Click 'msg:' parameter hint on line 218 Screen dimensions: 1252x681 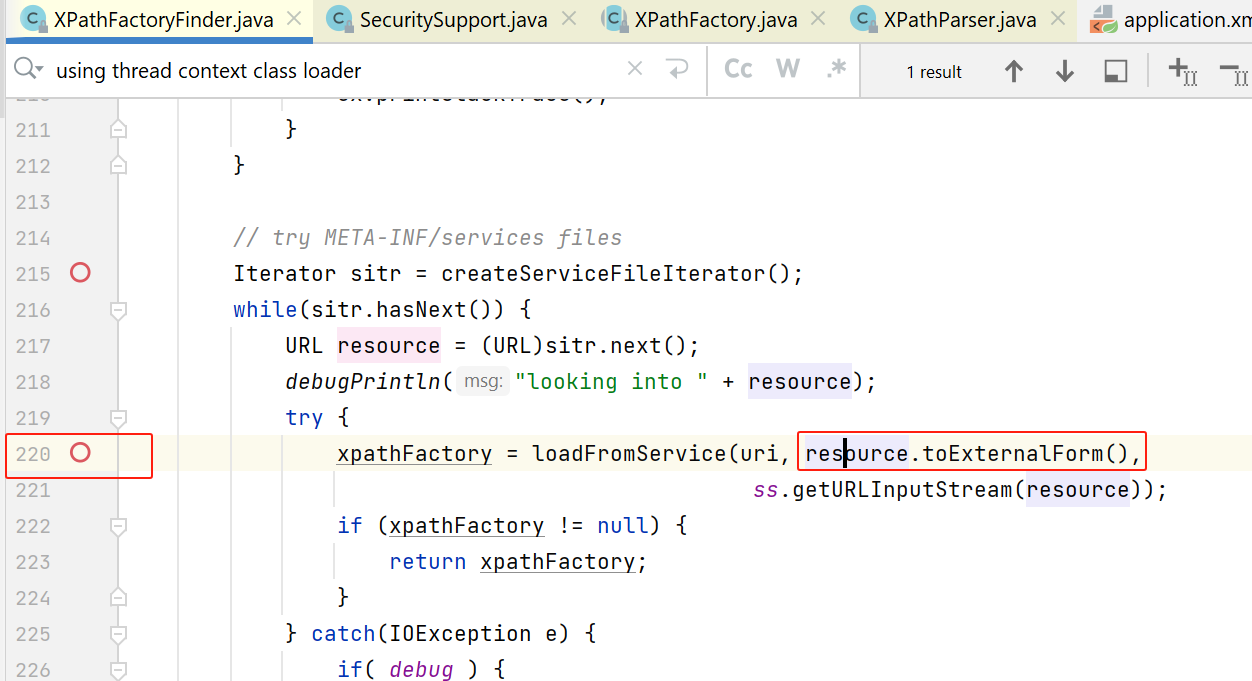click(483, 382)
